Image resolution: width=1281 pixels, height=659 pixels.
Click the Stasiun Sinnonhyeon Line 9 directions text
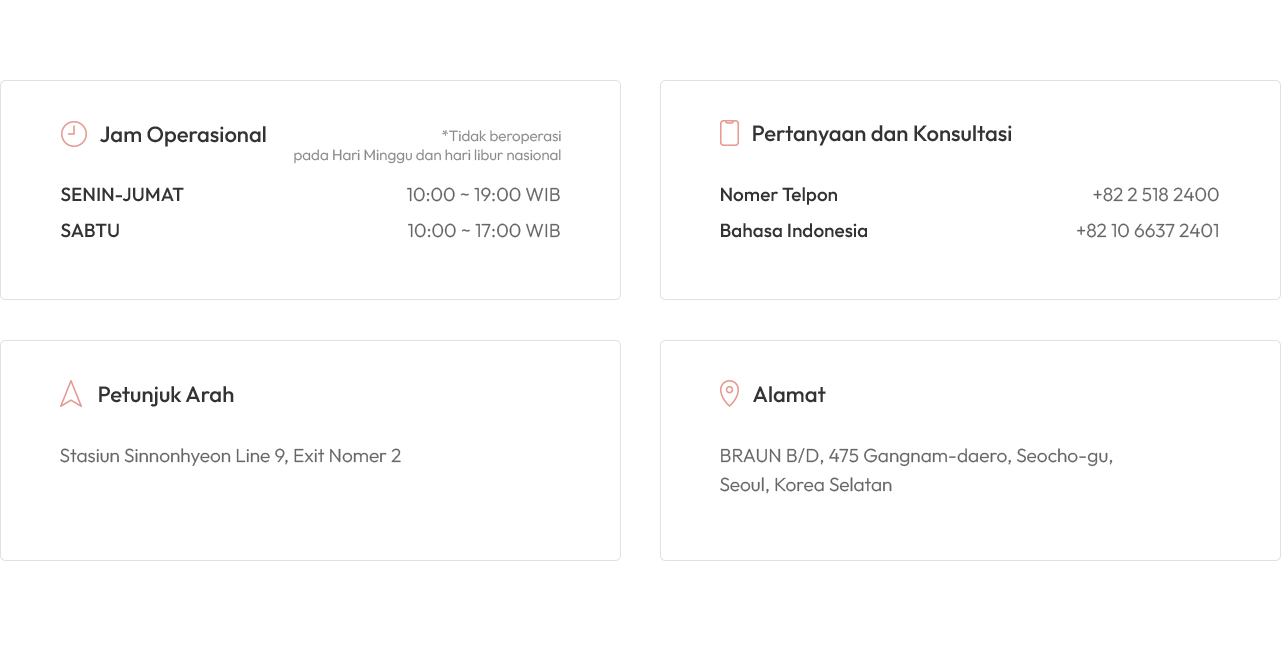[x=230, y=456]
